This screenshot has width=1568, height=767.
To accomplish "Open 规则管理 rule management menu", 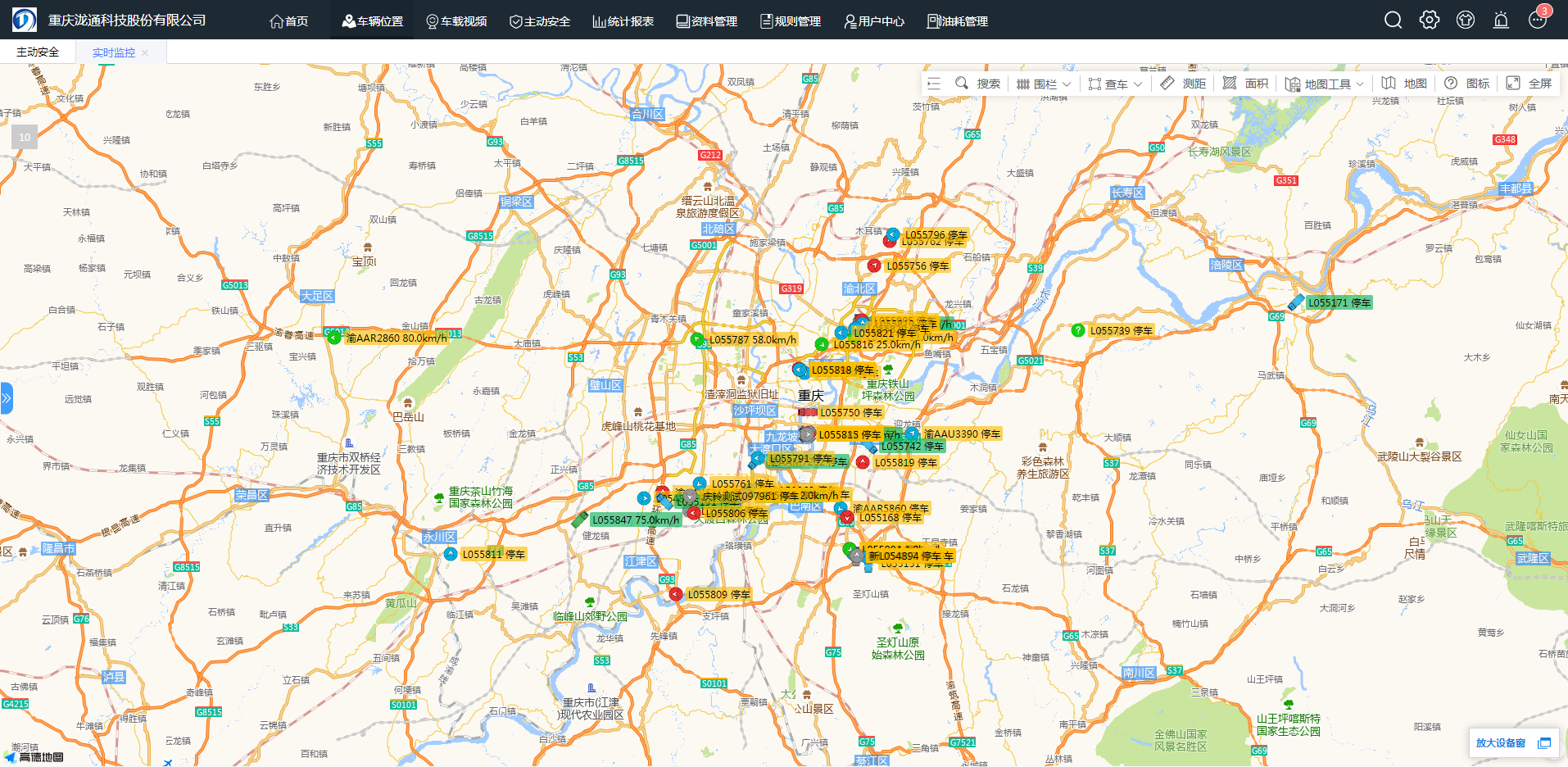I will pos(791,20).
